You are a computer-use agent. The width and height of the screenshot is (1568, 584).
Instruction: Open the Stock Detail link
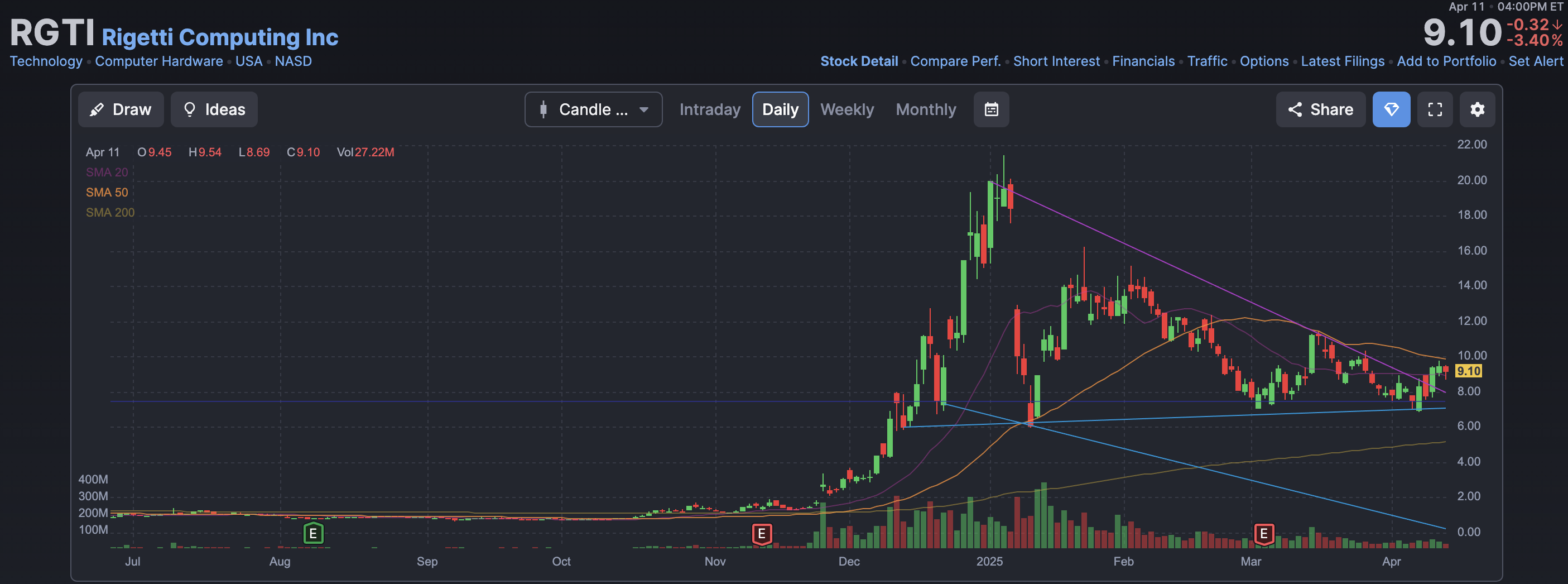tap(858, 61)
